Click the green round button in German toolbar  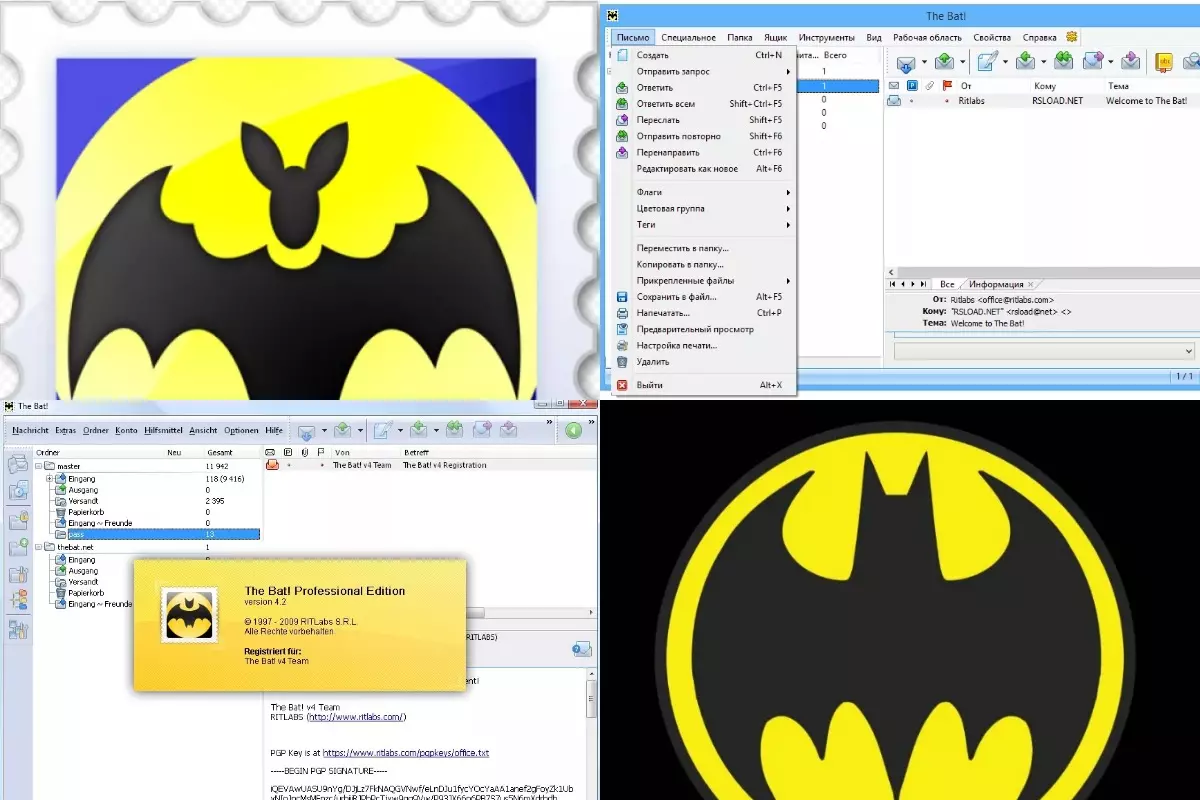pos(573,430)
